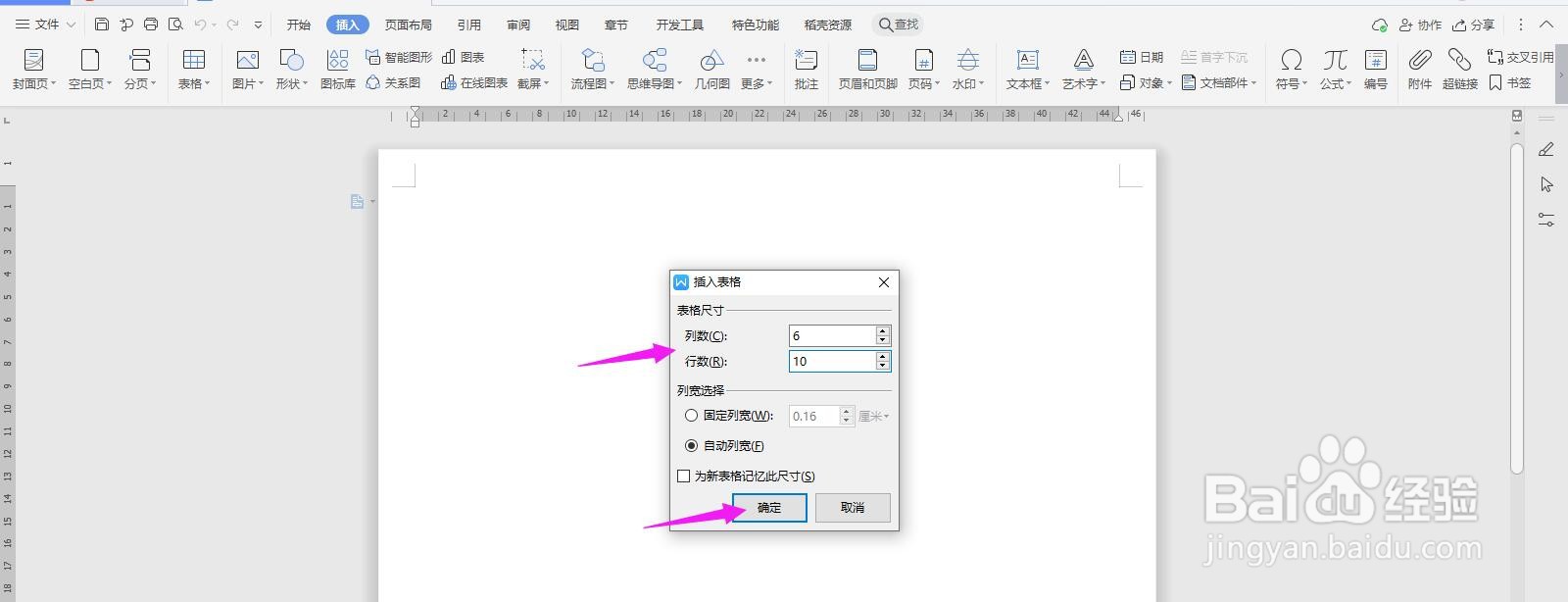1568x602 pixels.
Task: Click the print icon in quick toolbar
Action: click(x=151, y=25)
